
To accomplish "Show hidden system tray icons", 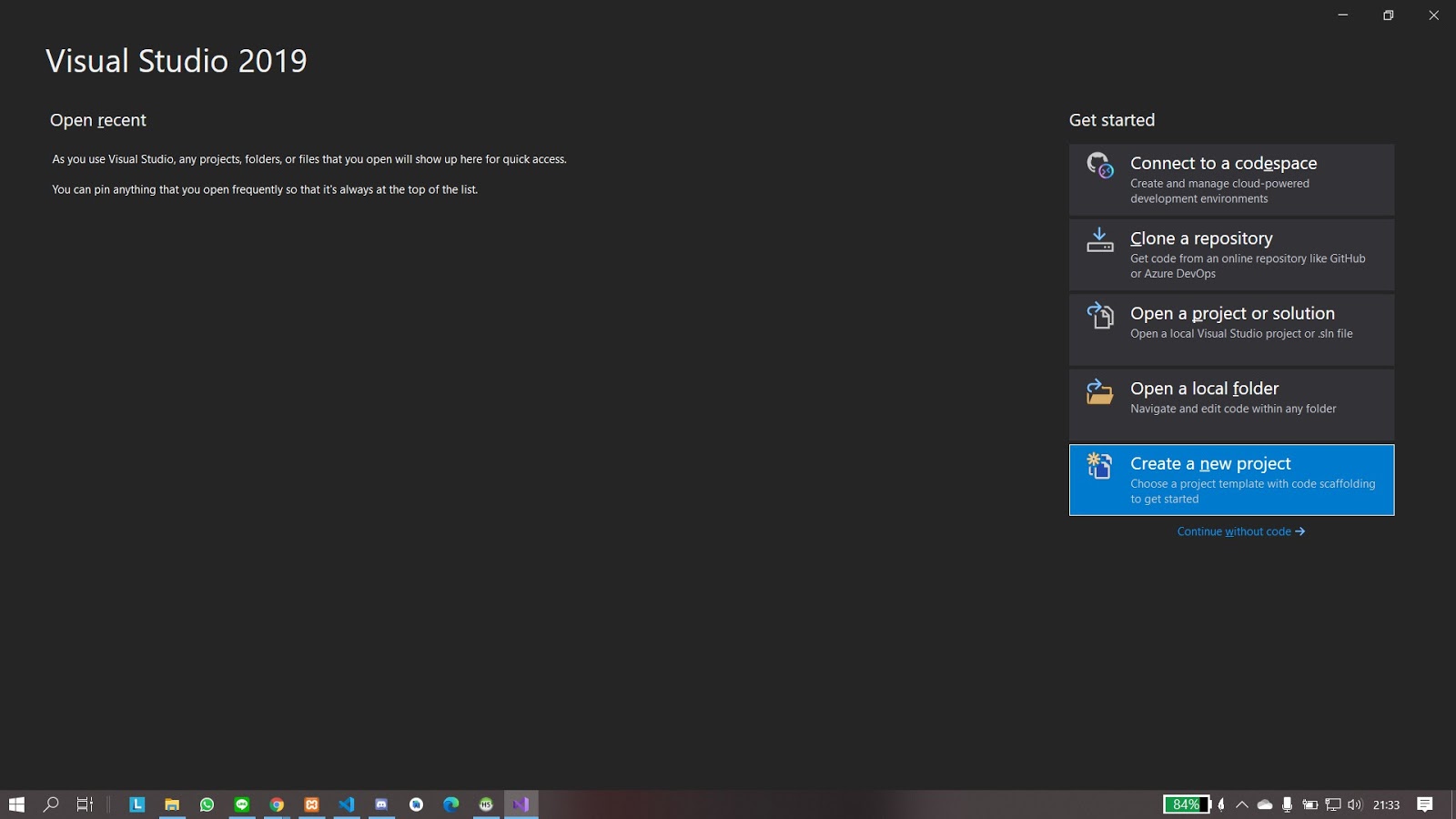I will [1242, 804].
